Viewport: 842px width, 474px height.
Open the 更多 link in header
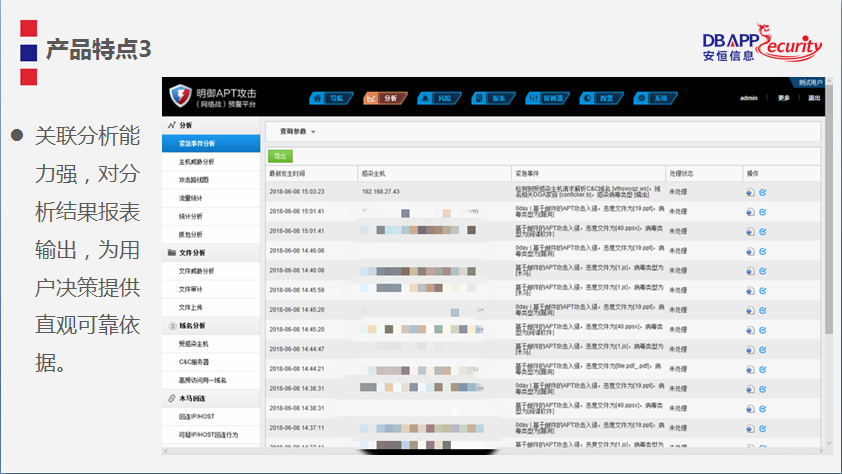[783, 98]
